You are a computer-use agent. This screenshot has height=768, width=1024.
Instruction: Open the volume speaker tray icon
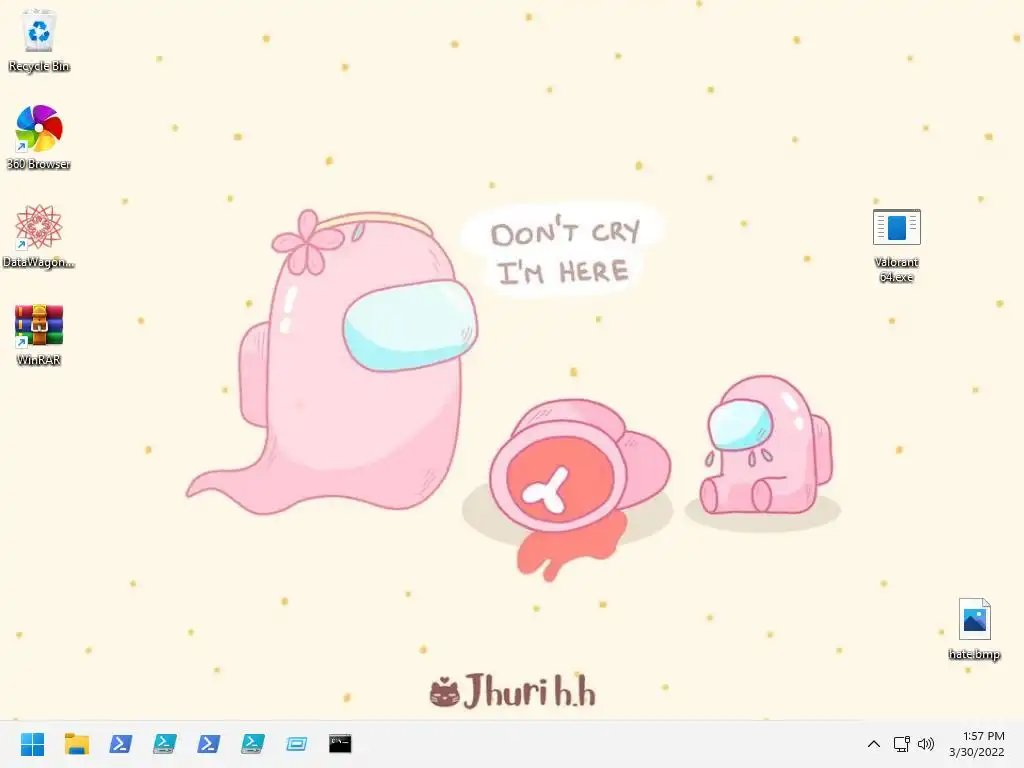tap(925, 744)
